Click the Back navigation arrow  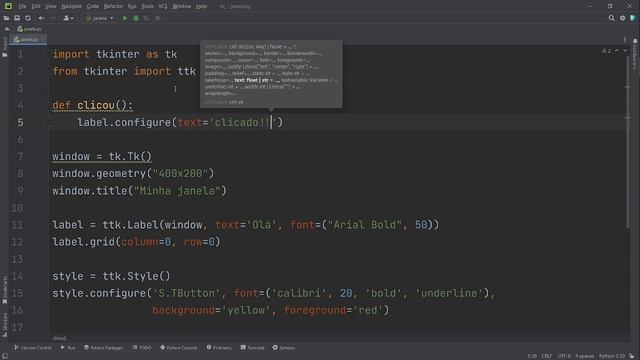(x=41, y=18)
